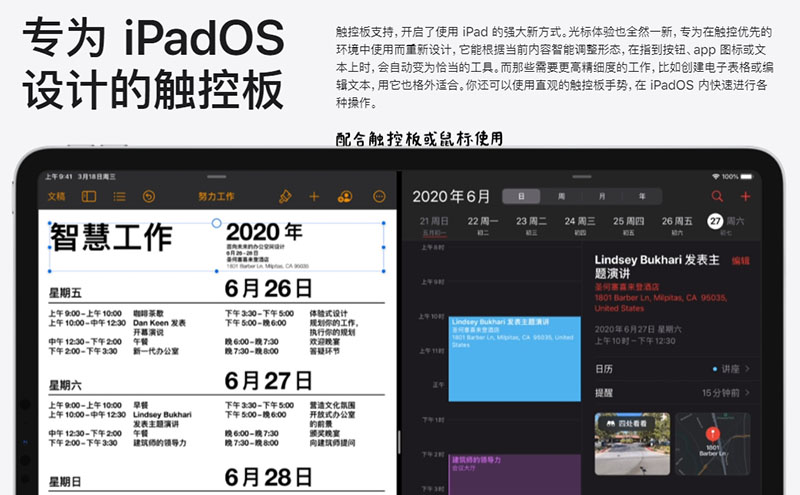Tap the circular rotation handle on text box
The width and height of the screenshot is (800, 495).
click(216, 223)
